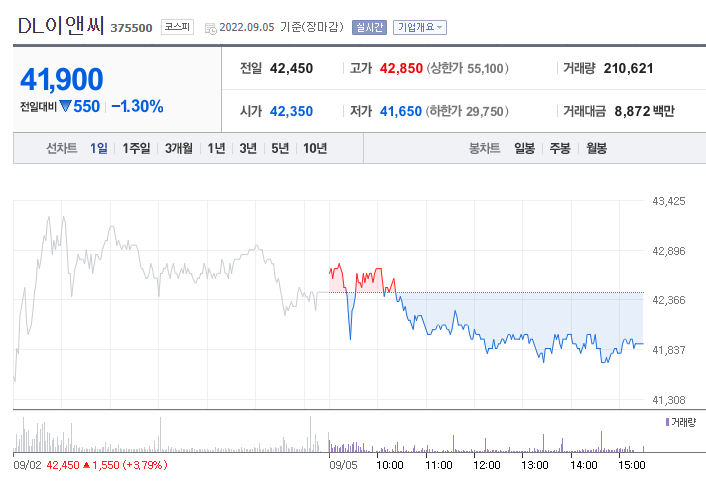Click the calendar icon before the date
Screen dimensions: 706x483
coord(210,29)
